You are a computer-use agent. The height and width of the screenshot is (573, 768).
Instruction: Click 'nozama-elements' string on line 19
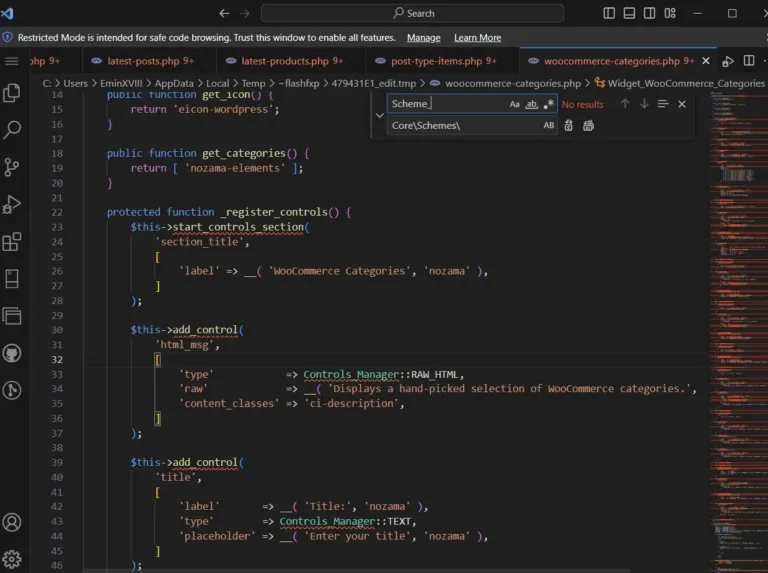tap(235, 168)
